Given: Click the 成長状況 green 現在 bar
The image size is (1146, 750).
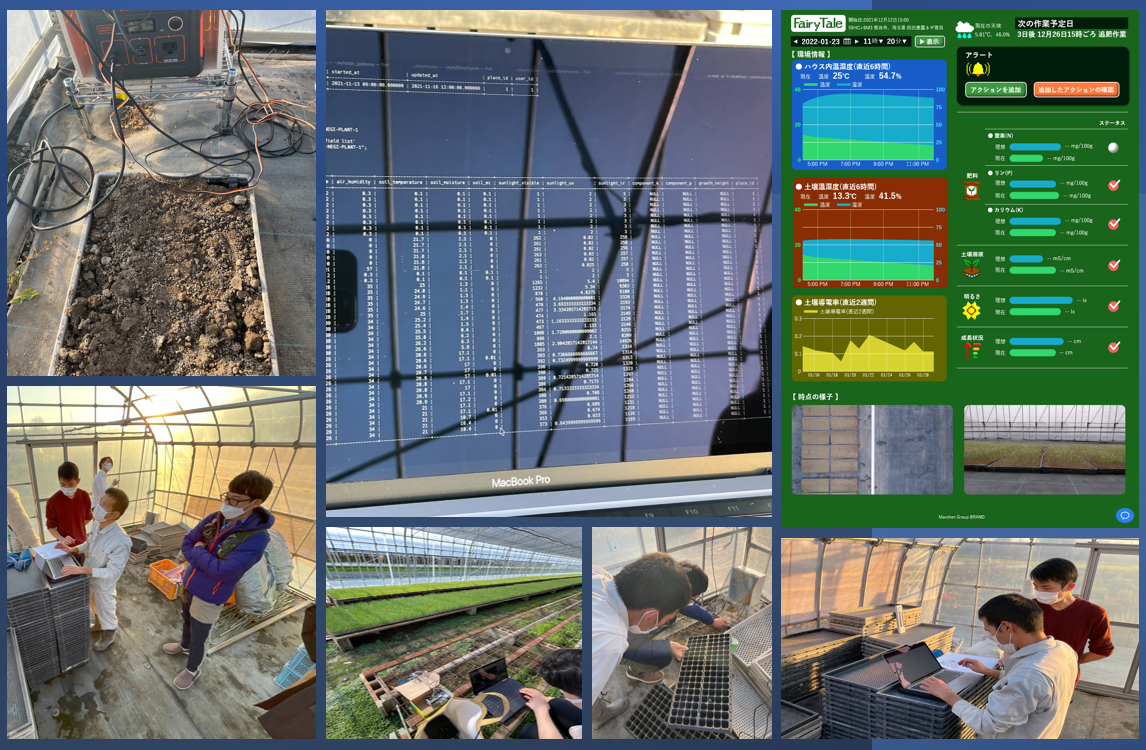Looking at the screenshot, I should pyautogui.click(x=1033, y=353).
